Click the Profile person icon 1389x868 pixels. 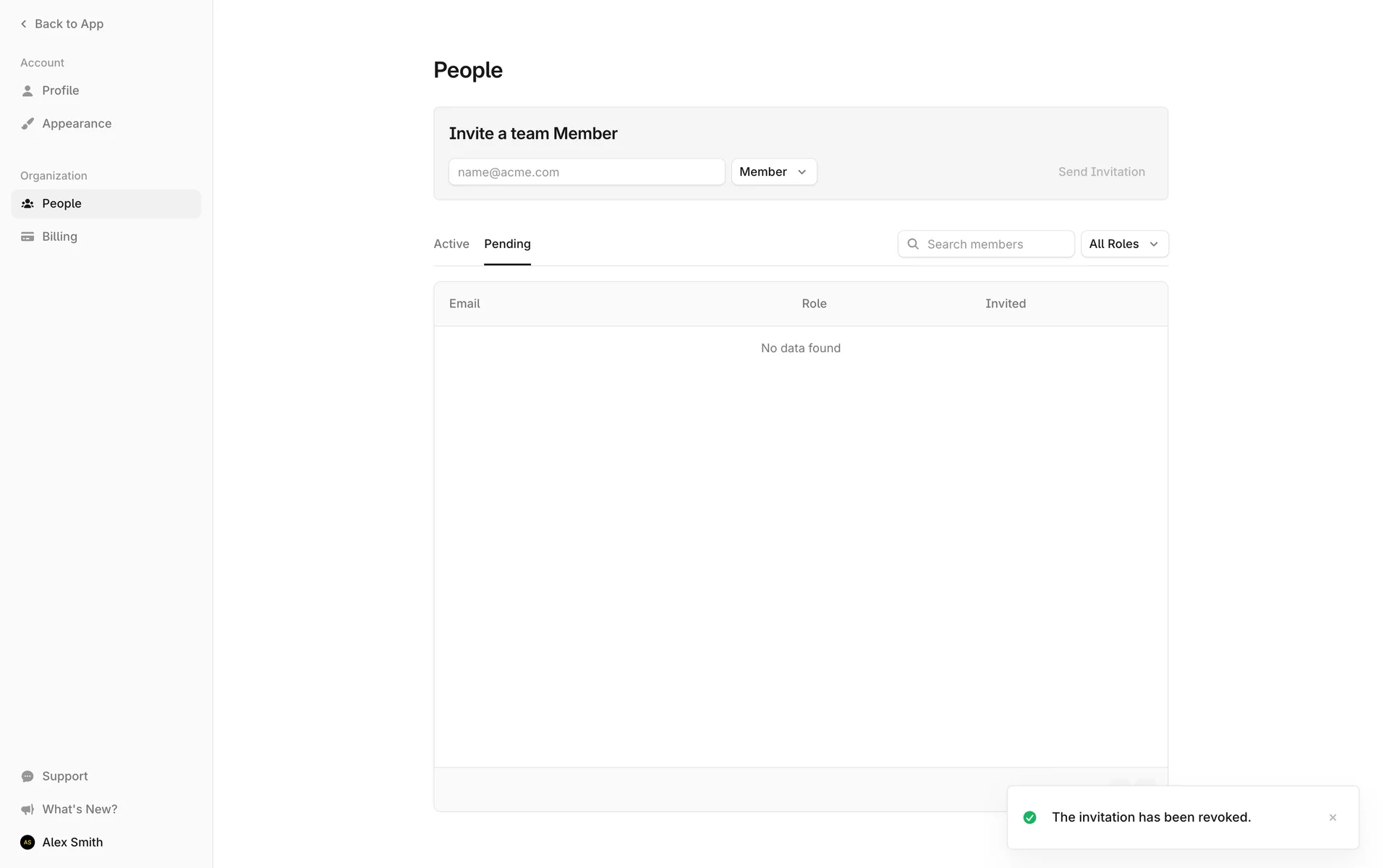tap(27, 91)
